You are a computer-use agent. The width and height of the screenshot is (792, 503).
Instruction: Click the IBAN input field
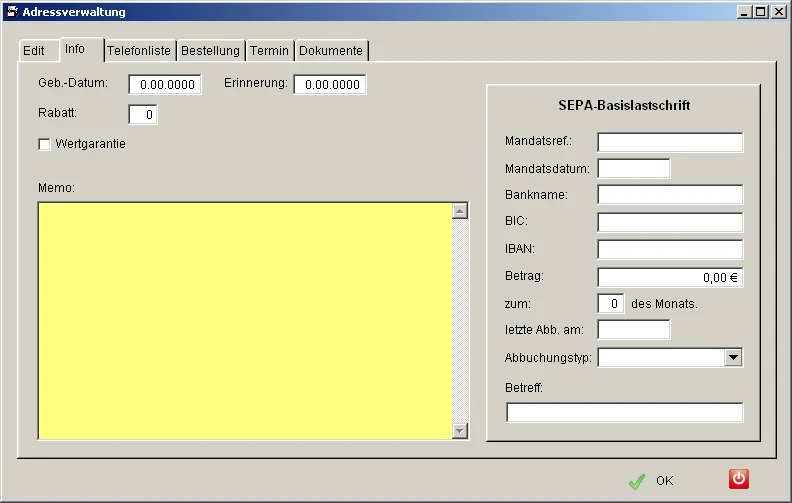coord(670,249)
